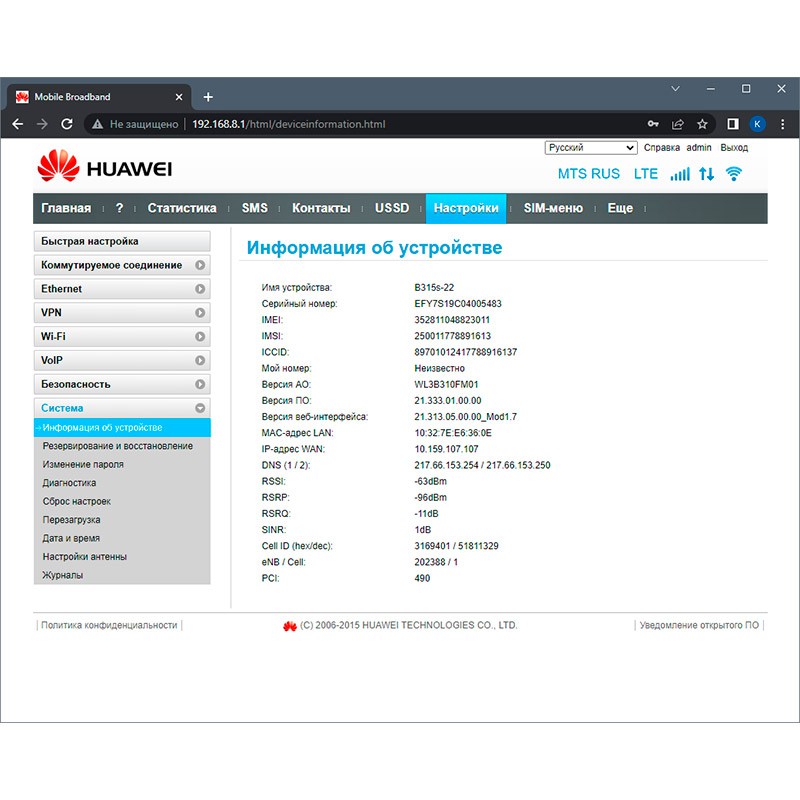This screenshot has width=800, height=800.
Task: Click the Выход logout link
Action: pyautogui.click(x=734, y=148)
